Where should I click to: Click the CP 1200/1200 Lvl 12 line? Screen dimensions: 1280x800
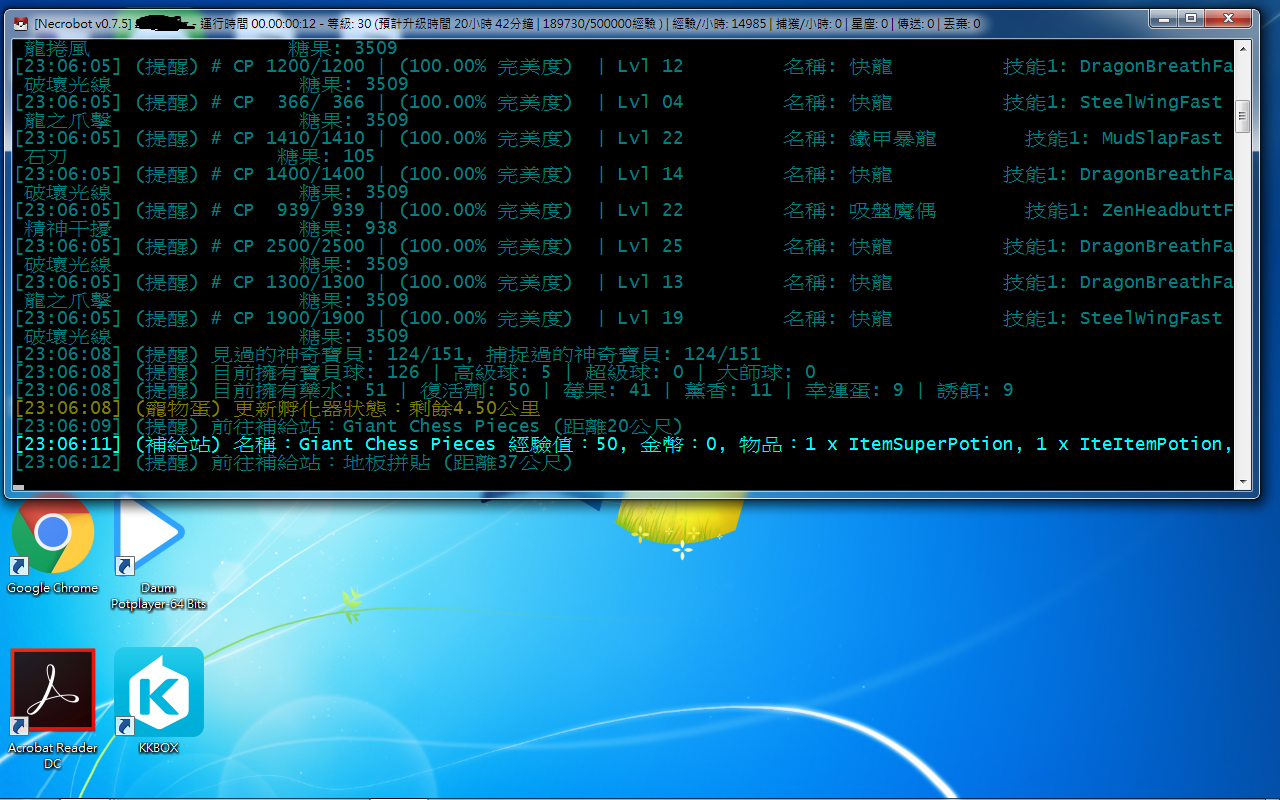pyautogui.click(x=624, y=66)
